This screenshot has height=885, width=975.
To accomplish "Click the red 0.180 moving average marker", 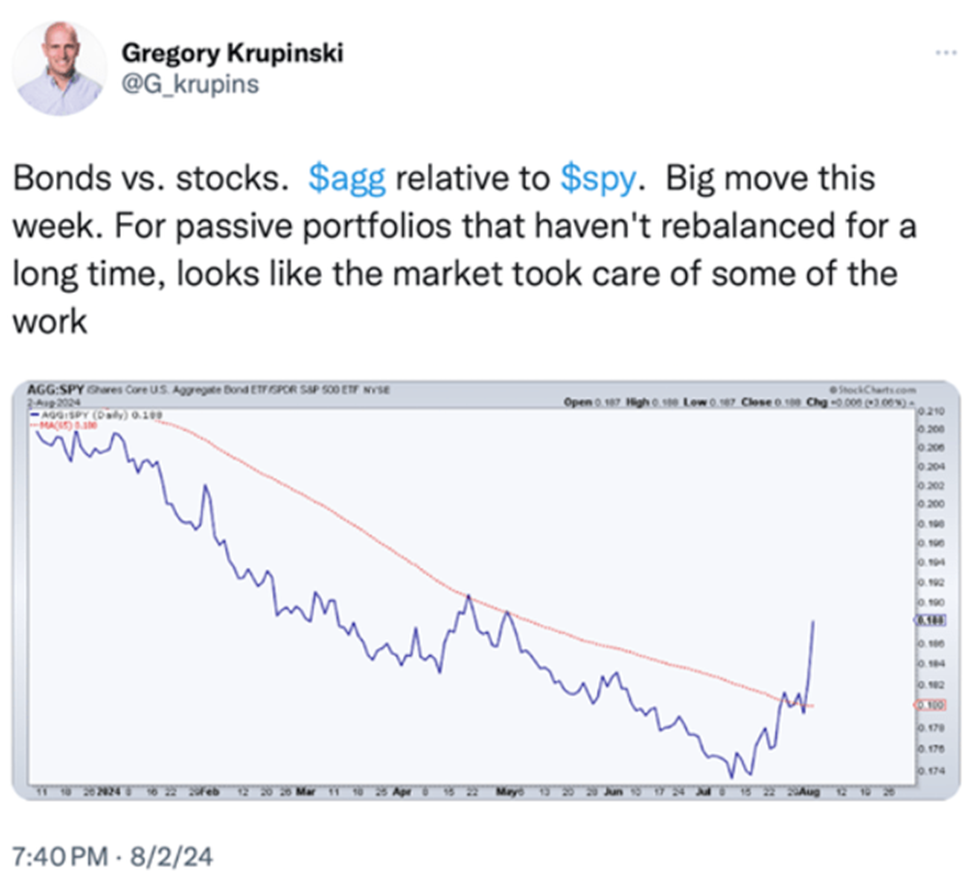I will pyautogui.click(x=931, y=705).
